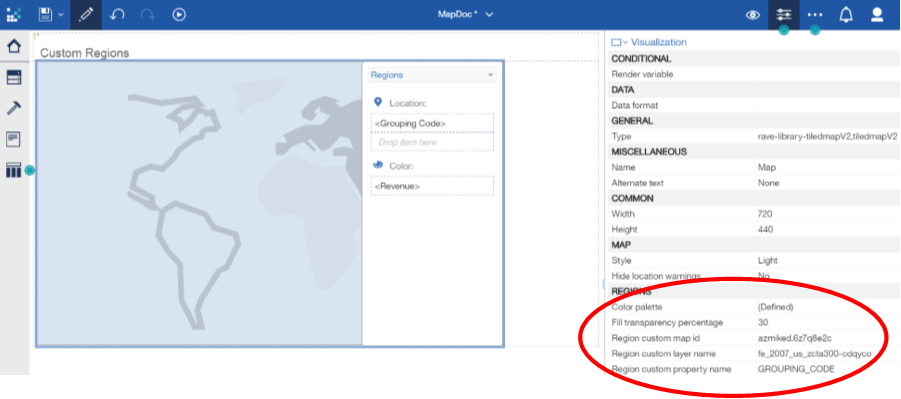This screenshot has height=399, width=901.
Task: Click the Drop item here slot
Action: pyautogui.click(x=432, y=142)
